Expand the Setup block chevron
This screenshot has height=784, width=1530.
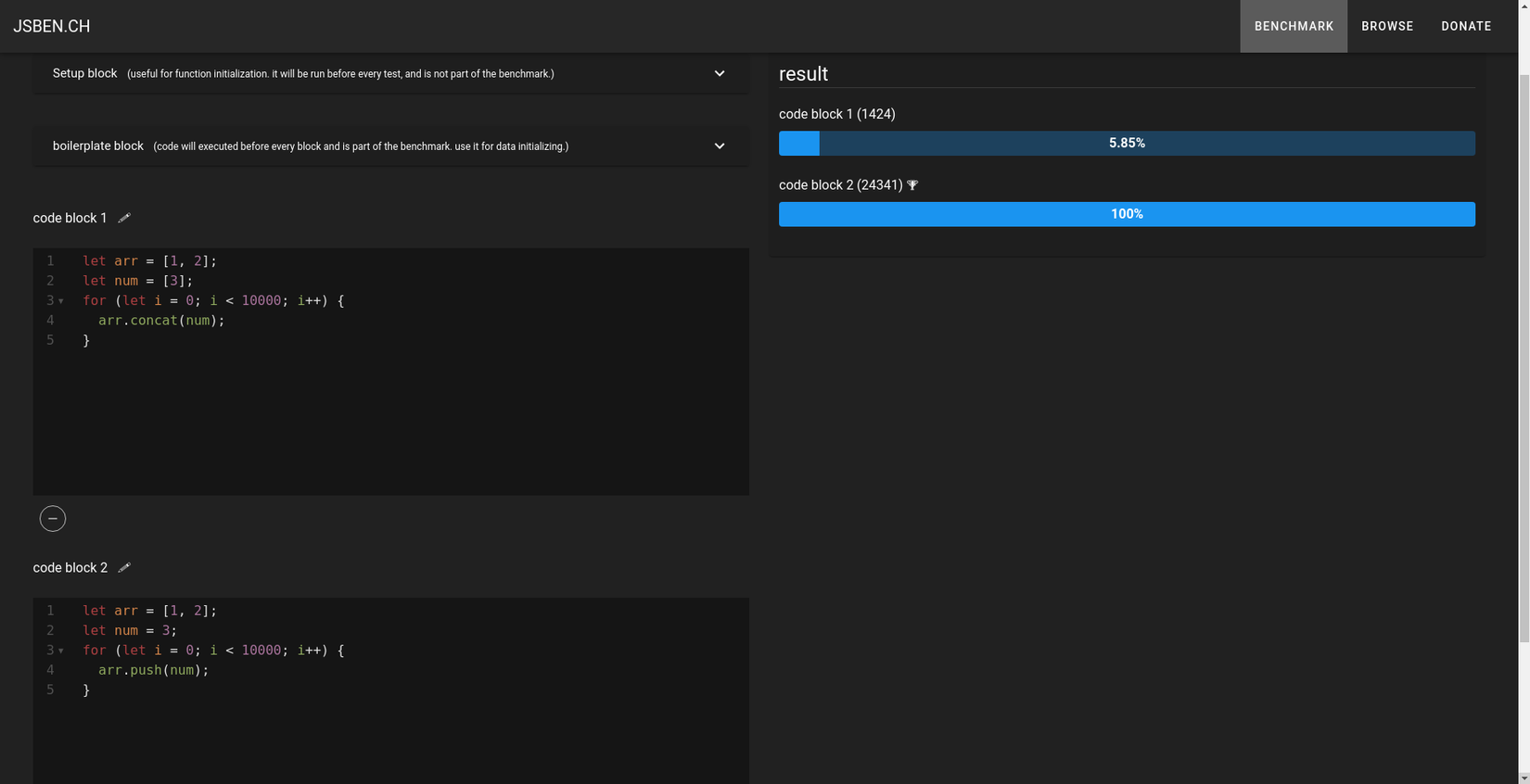(720, 73)
